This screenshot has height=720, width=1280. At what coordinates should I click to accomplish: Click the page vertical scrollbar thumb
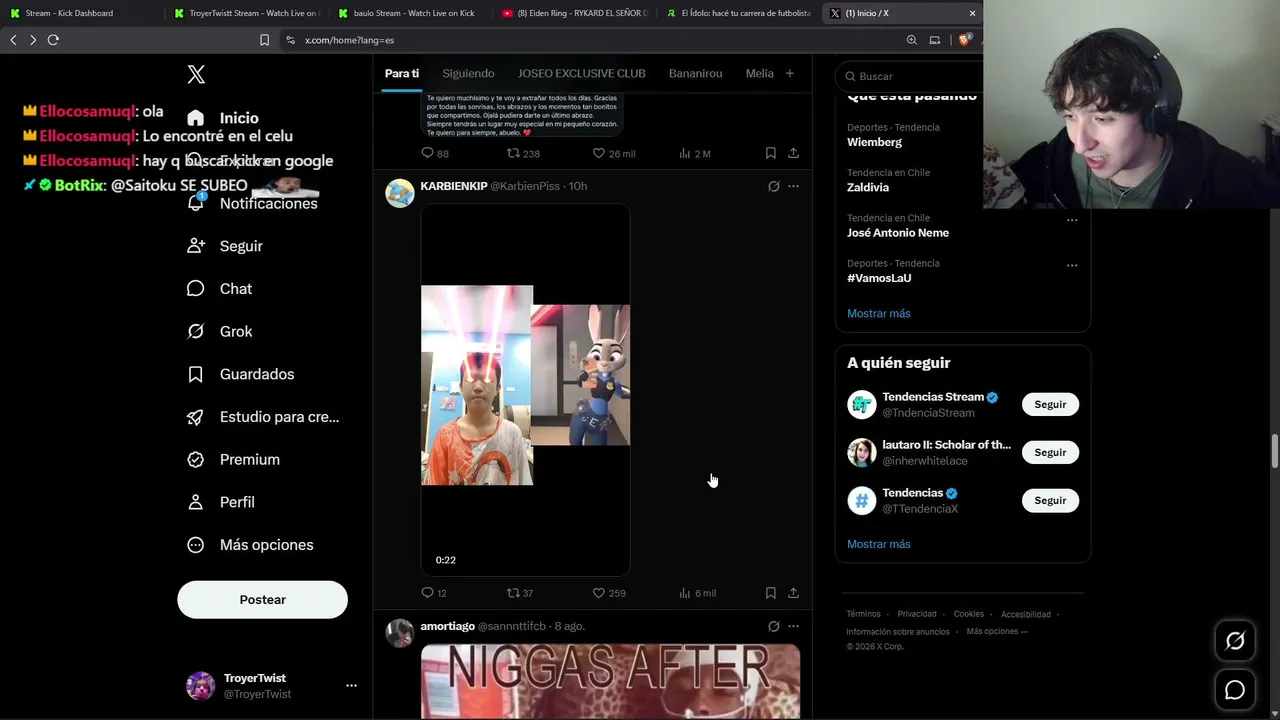coord(1274,450)
